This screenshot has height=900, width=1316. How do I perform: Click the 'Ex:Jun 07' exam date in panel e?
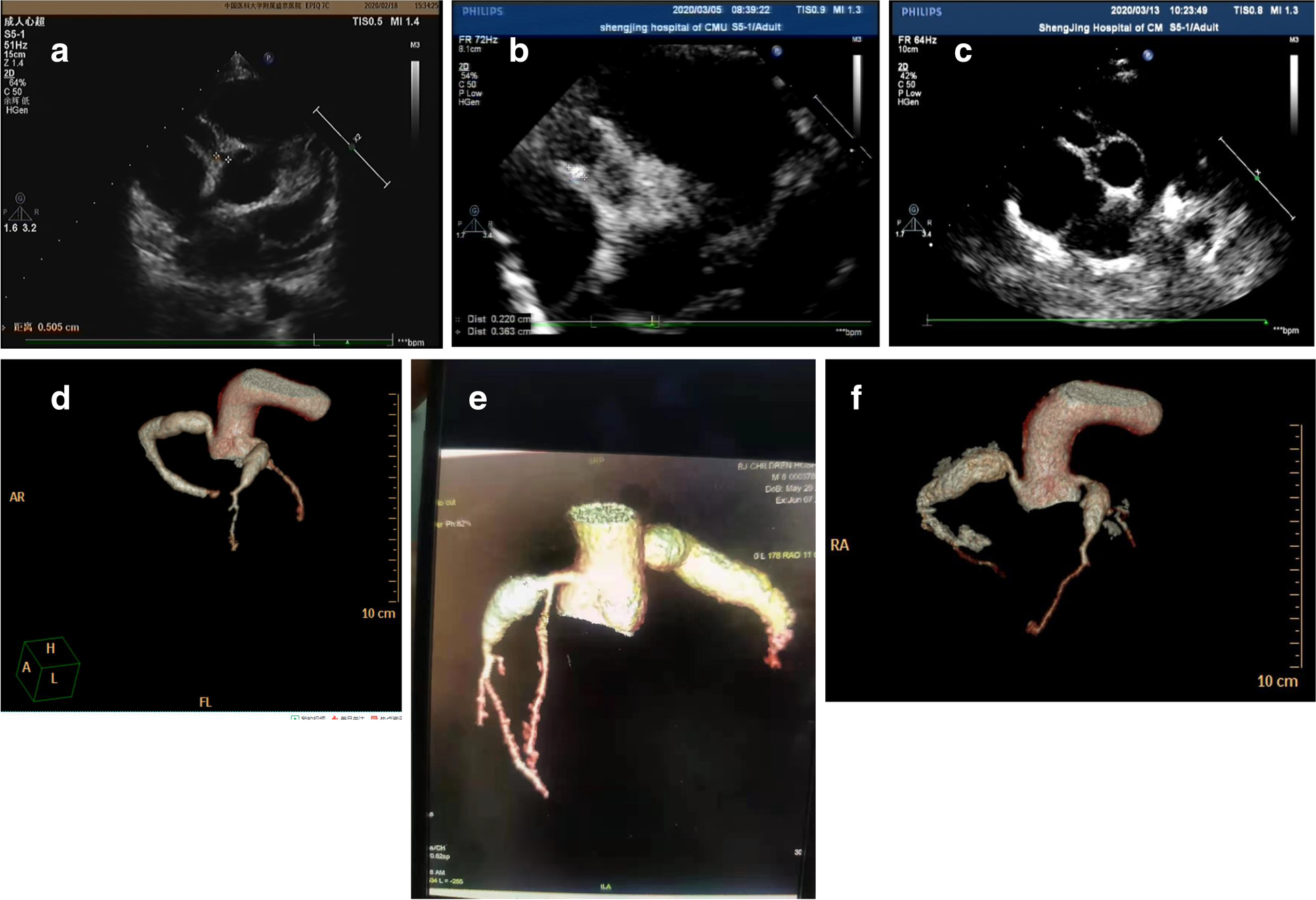click(795, 500)
